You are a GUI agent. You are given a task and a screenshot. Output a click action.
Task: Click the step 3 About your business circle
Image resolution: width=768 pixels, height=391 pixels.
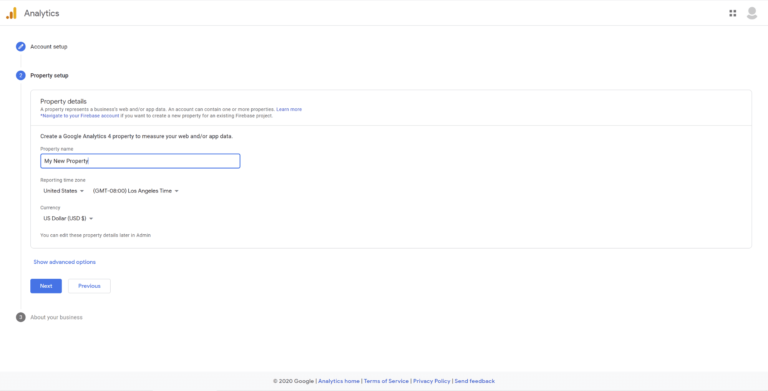(21, 317)
